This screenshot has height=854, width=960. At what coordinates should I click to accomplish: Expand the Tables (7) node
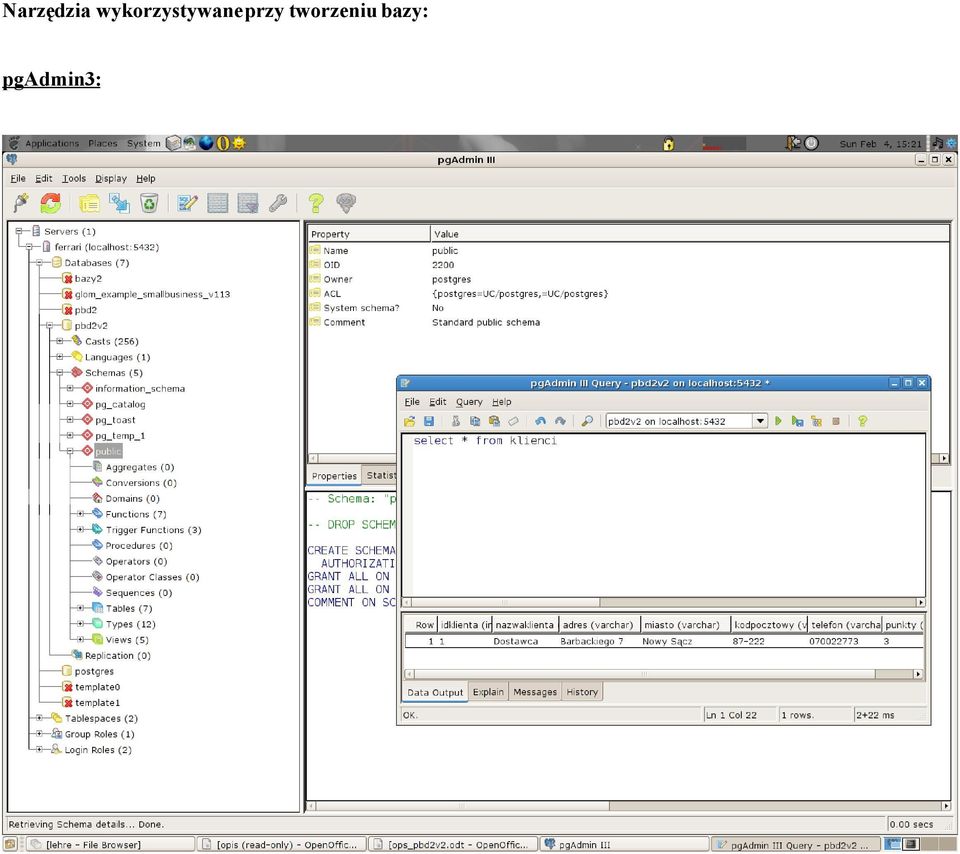coord(80,608)
